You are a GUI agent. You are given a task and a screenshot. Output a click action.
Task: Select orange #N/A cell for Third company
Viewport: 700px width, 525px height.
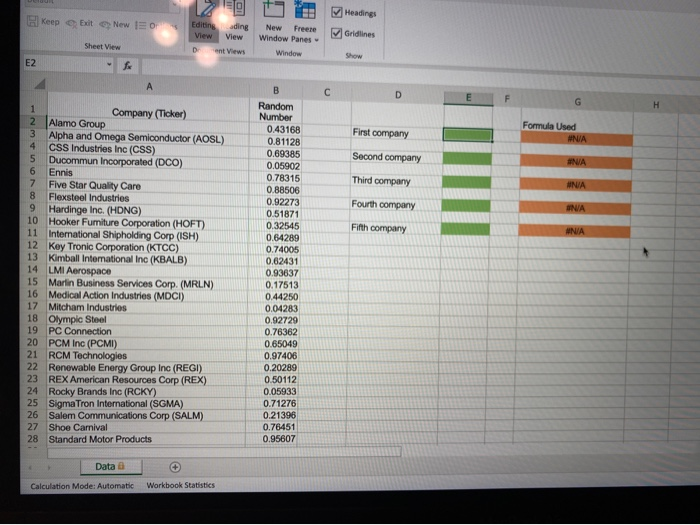coord(576,185)
